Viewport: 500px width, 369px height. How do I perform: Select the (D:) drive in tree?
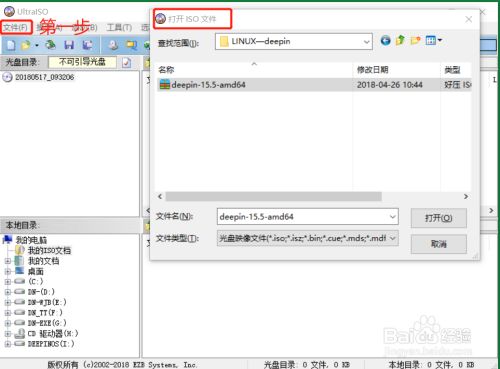point(41,292)
